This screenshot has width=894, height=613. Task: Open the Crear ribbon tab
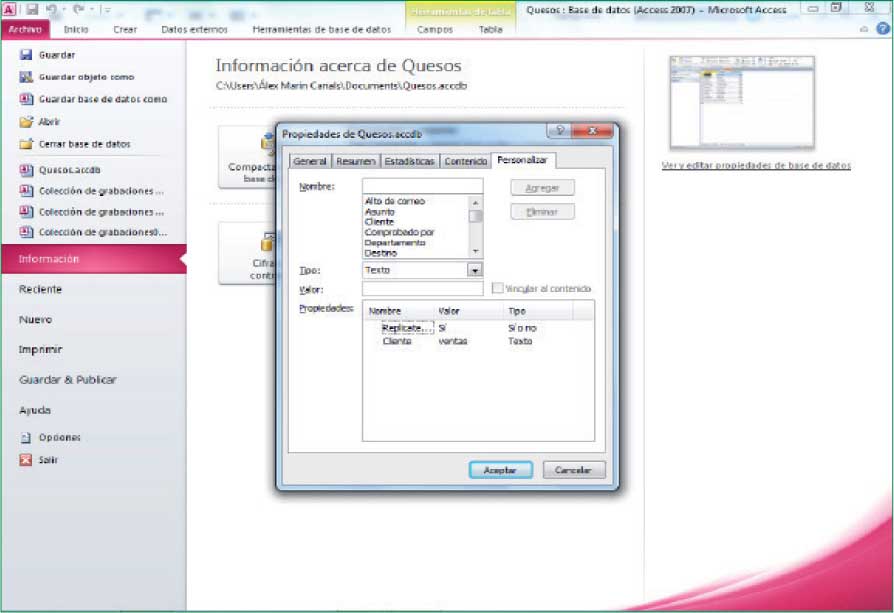coord(125,29)
